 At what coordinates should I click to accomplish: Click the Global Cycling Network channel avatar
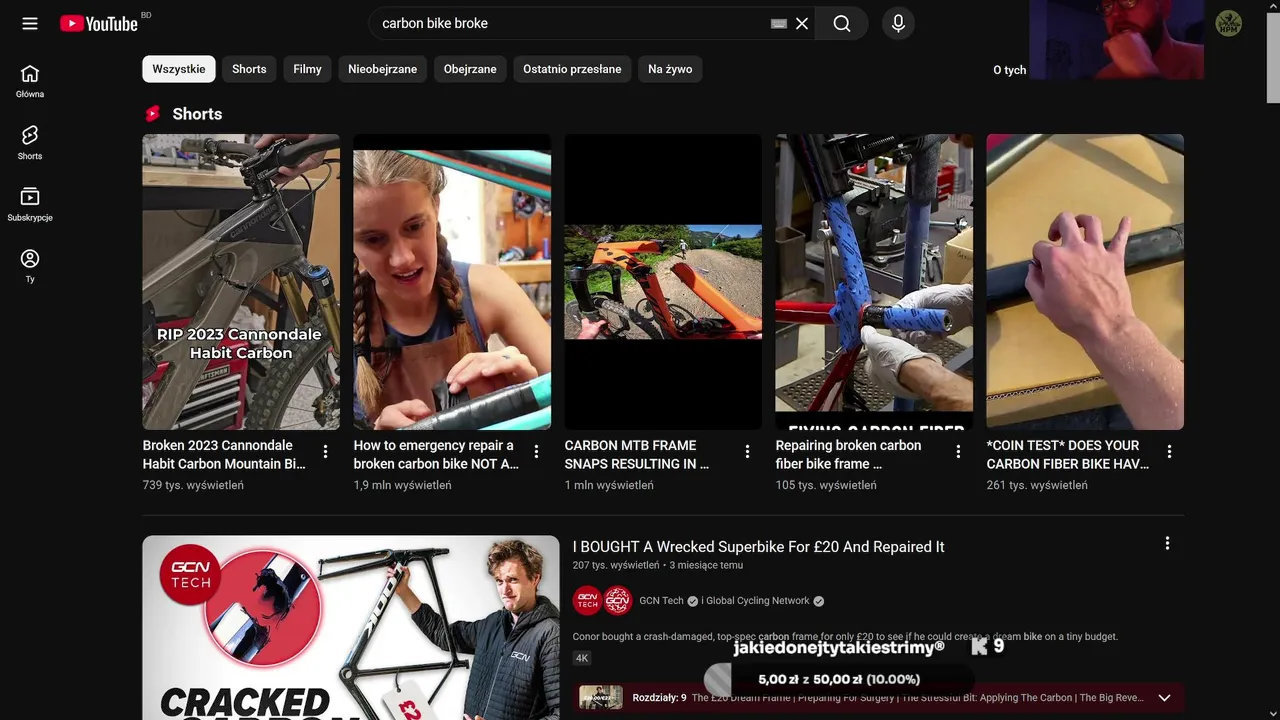pos(618,600)
